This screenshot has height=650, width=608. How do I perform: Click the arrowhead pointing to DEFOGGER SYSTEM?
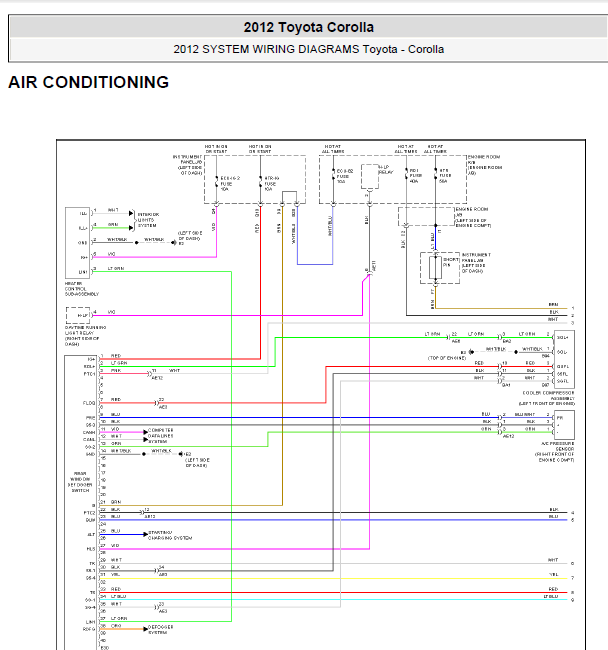(x=145, y=629)
